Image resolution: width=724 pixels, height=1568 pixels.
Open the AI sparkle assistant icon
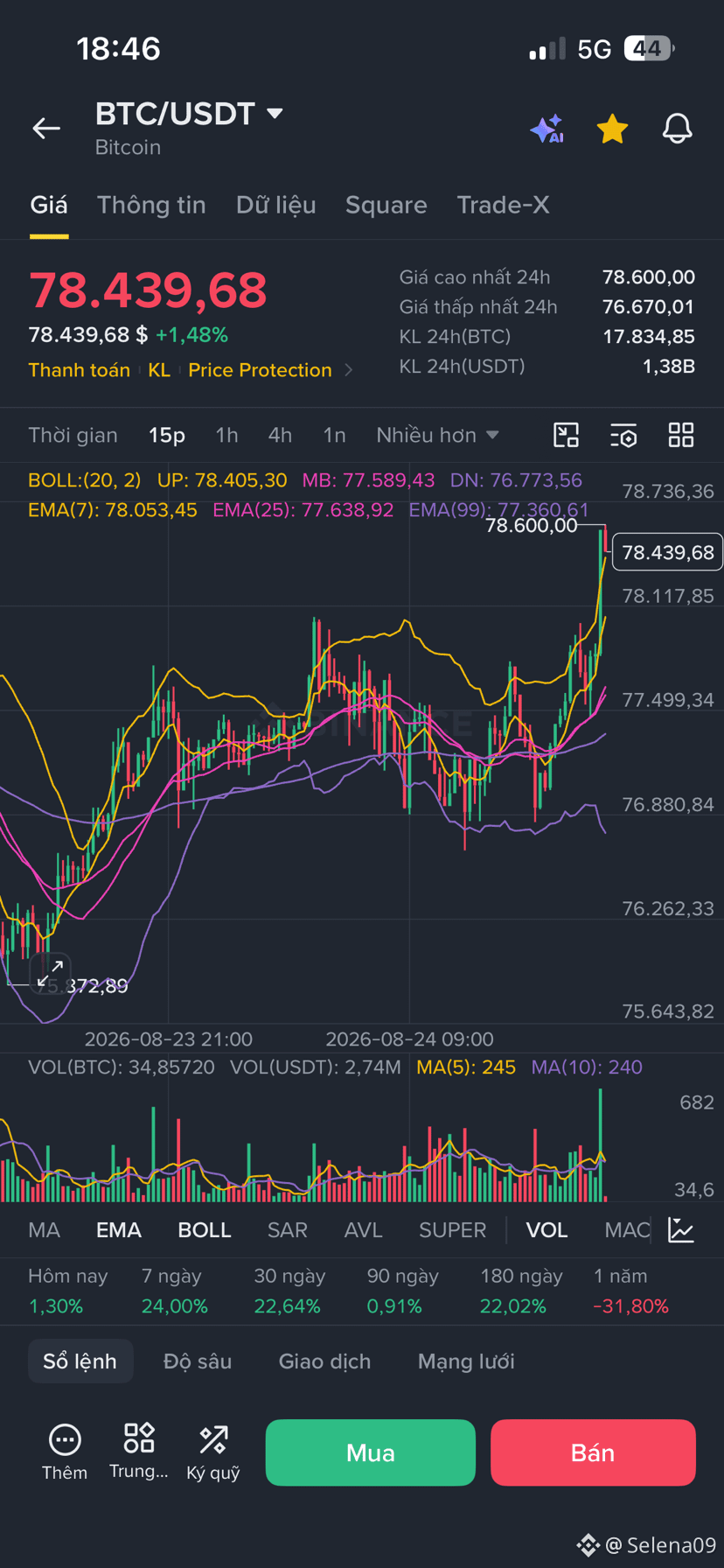click(547, 129)
